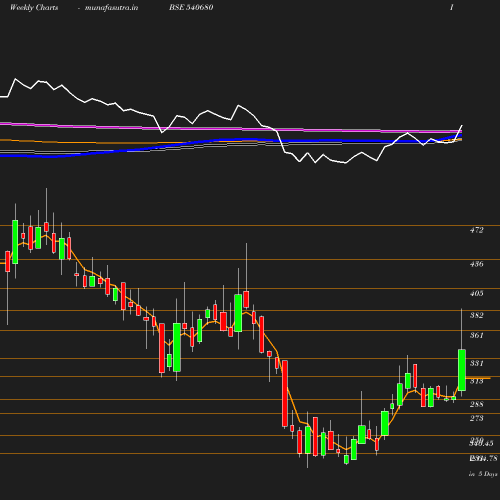Click the 405 price level label

click(476, 293)
